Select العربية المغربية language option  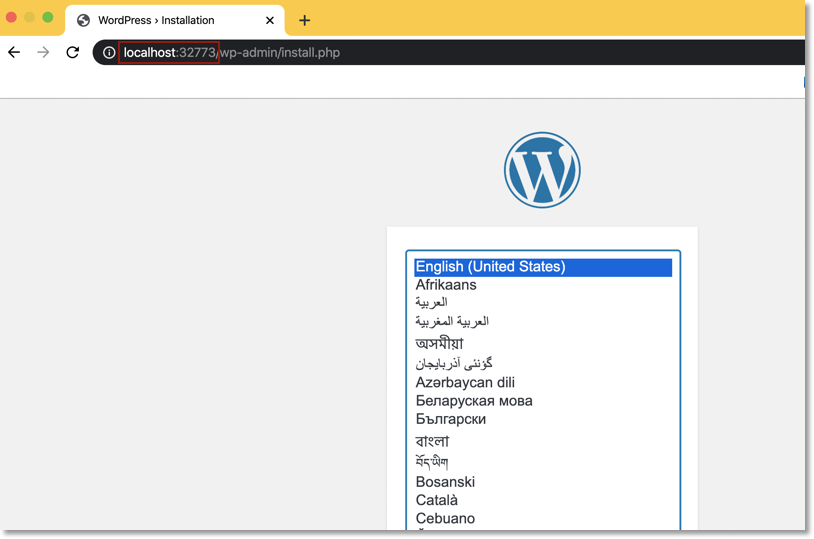pyautogui.click(x=543, y=321)
